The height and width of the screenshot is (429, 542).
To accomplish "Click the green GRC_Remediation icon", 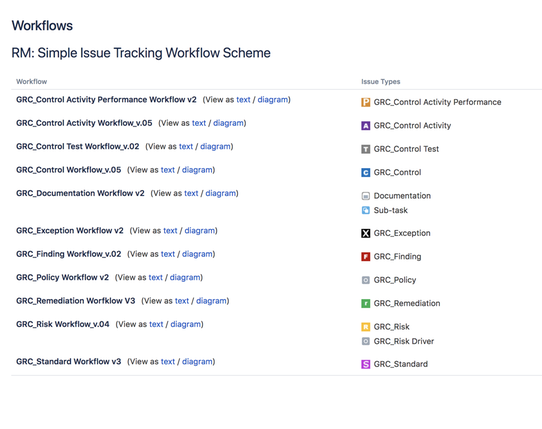I will [365, 304].
